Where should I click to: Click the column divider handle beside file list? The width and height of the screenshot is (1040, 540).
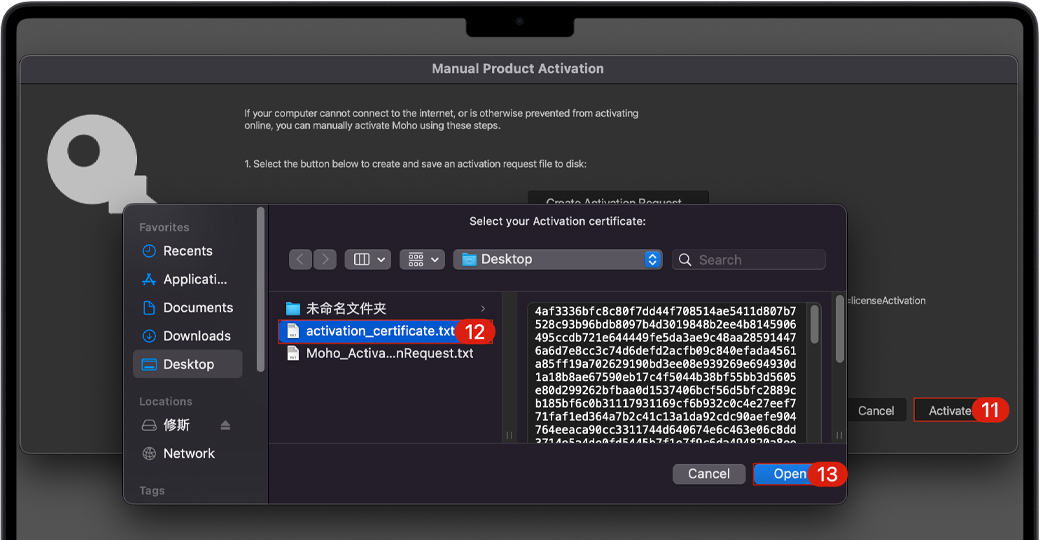click(x=509, y=435)
